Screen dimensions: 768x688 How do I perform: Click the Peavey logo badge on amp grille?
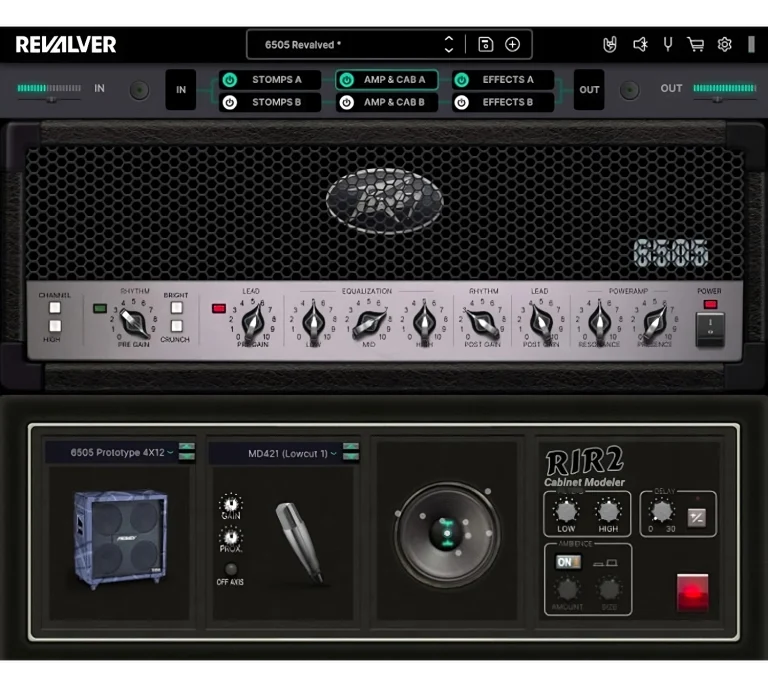(384, 201)
